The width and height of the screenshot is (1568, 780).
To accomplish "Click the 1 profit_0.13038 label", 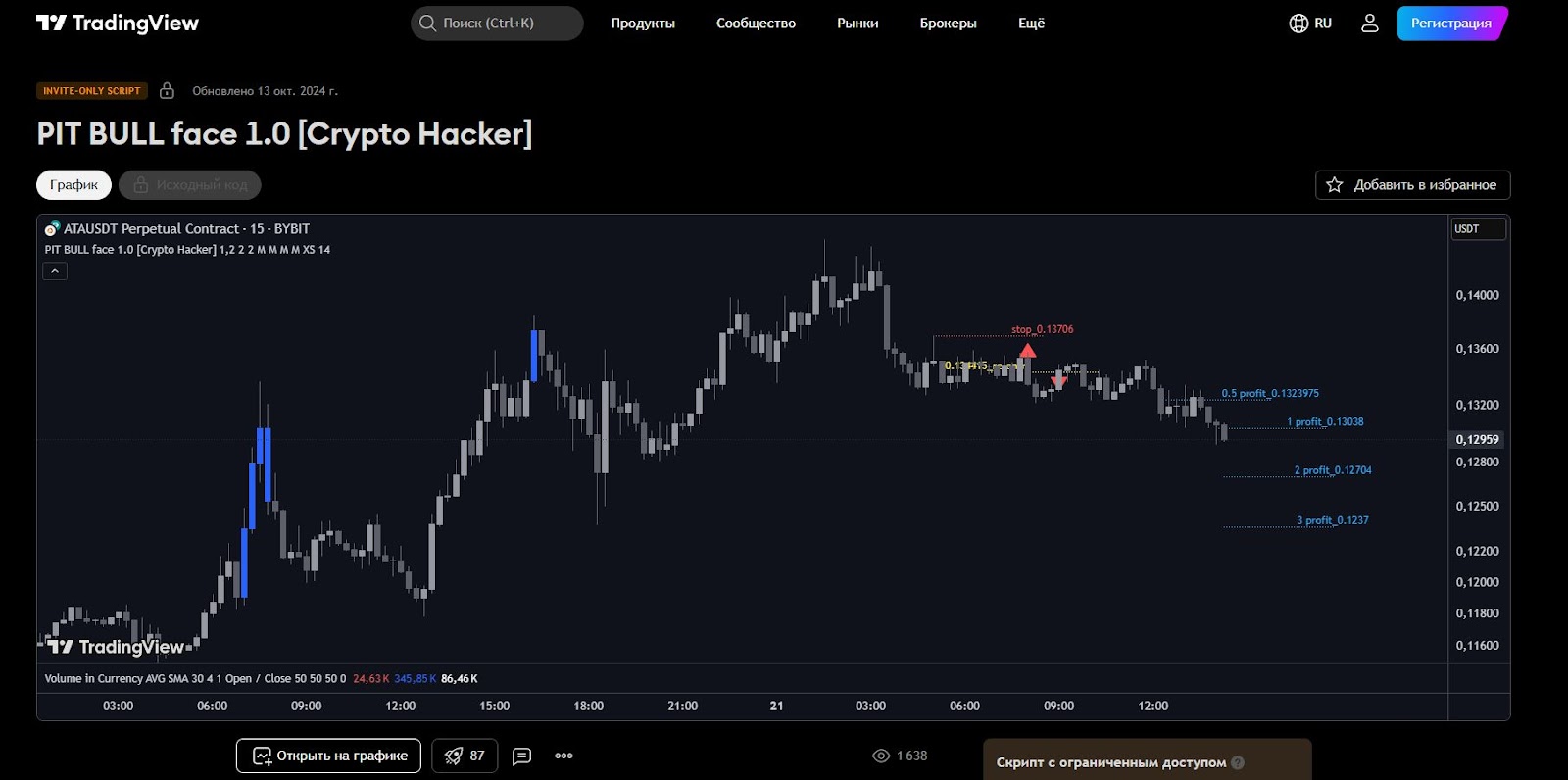I will pos(1325,422).
